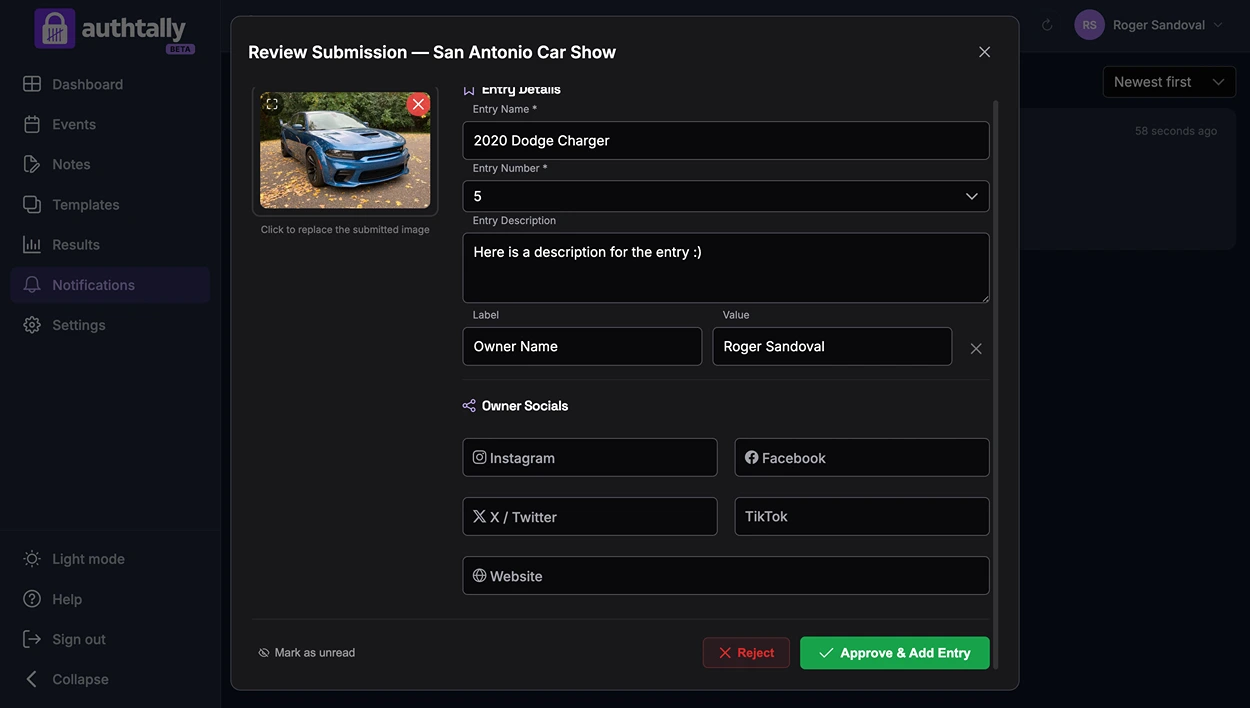Image resolution: width=1250 pixels, height=708 pixels.
Task: Click the refresh icon in the header
Action: click(1047, 25)
